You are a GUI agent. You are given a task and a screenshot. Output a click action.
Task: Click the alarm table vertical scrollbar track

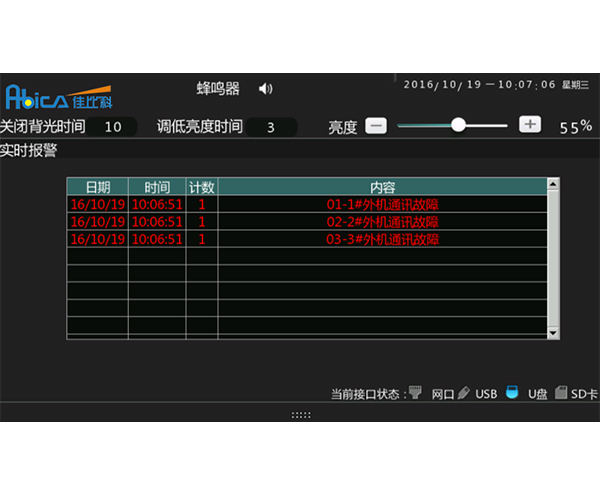tap(553, 259)
